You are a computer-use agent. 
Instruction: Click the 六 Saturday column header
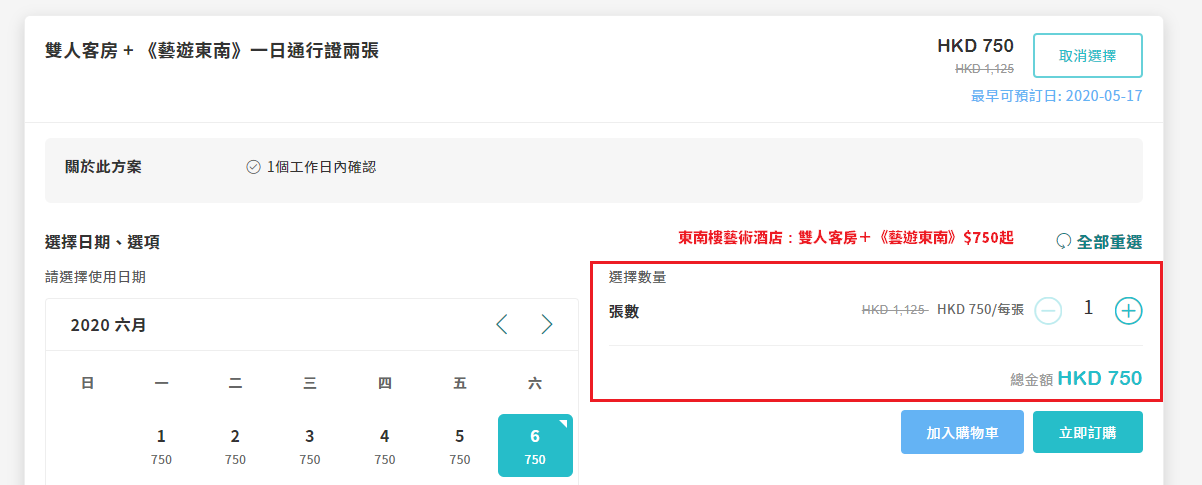pos(535,382)
